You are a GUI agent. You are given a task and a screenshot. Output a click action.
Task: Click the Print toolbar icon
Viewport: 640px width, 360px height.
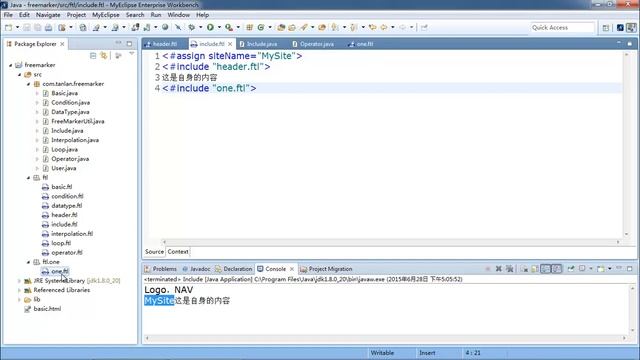(x=48, y=27)
